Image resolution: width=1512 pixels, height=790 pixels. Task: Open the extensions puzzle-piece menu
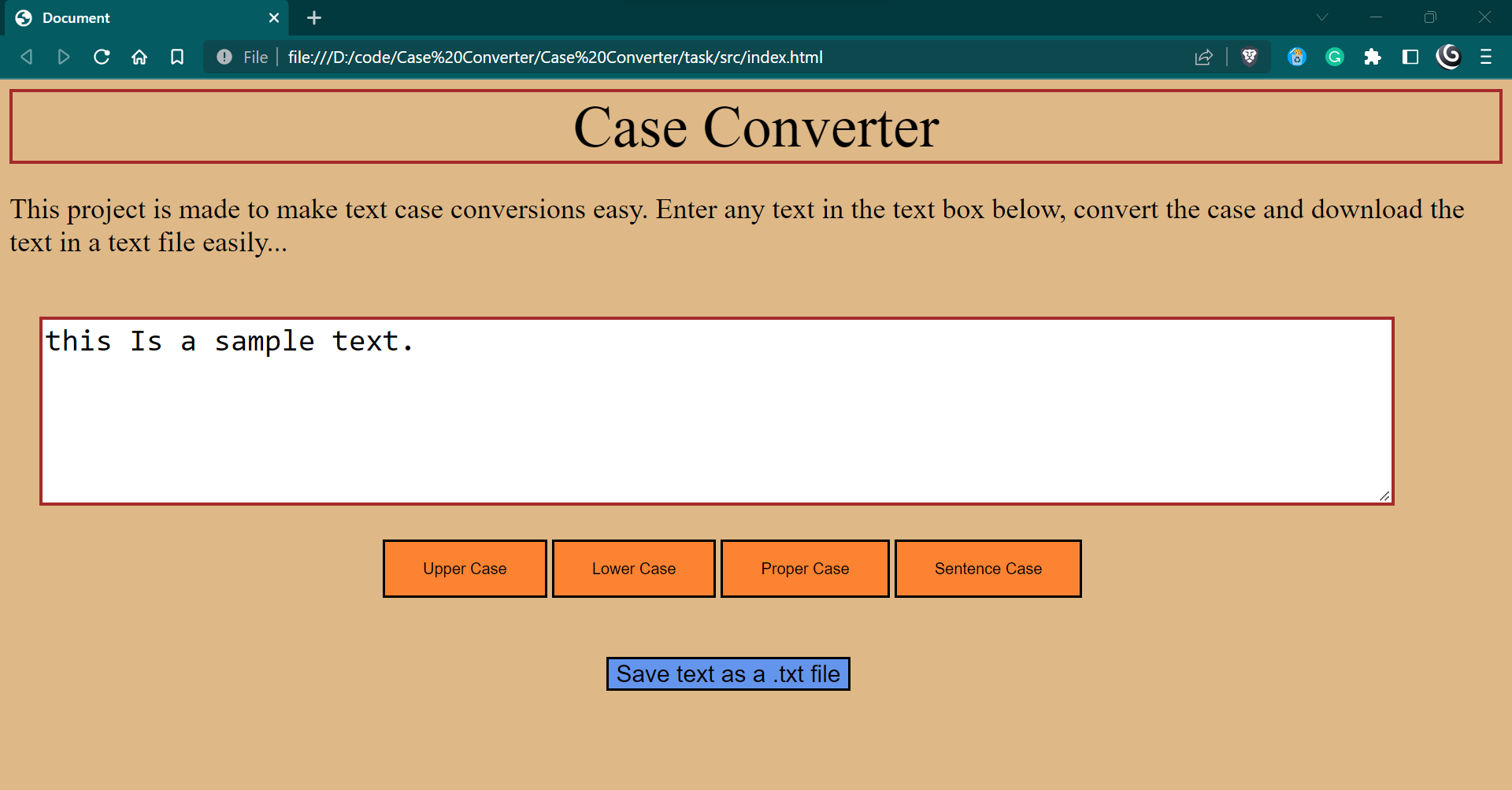[1373, 57]
